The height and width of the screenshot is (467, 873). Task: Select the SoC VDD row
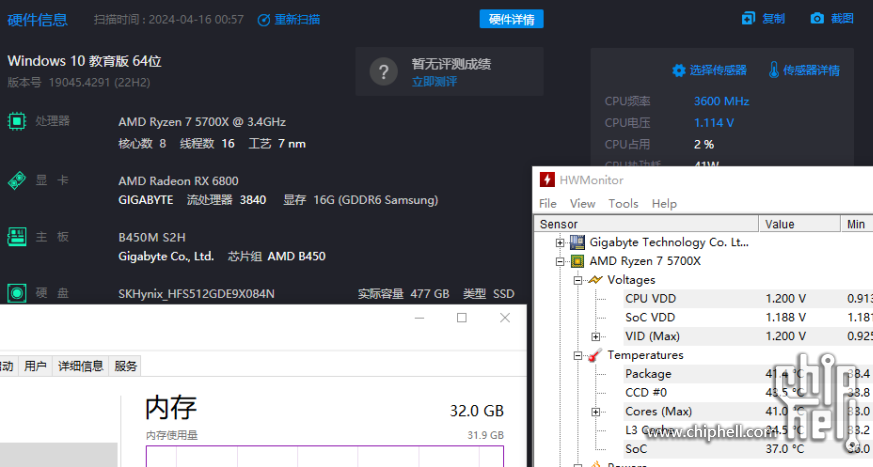tap(748, 318)
